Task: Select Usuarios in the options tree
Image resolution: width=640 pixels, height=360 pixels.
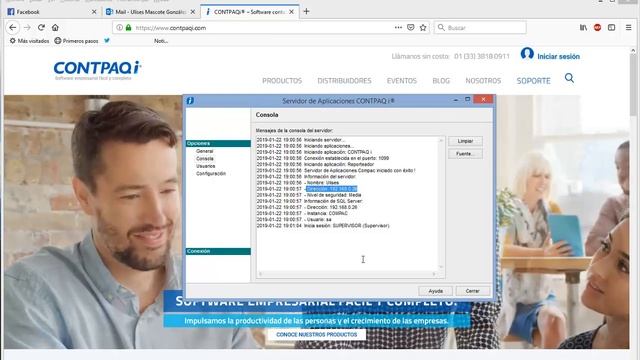Action: click(x=206, y=166)
